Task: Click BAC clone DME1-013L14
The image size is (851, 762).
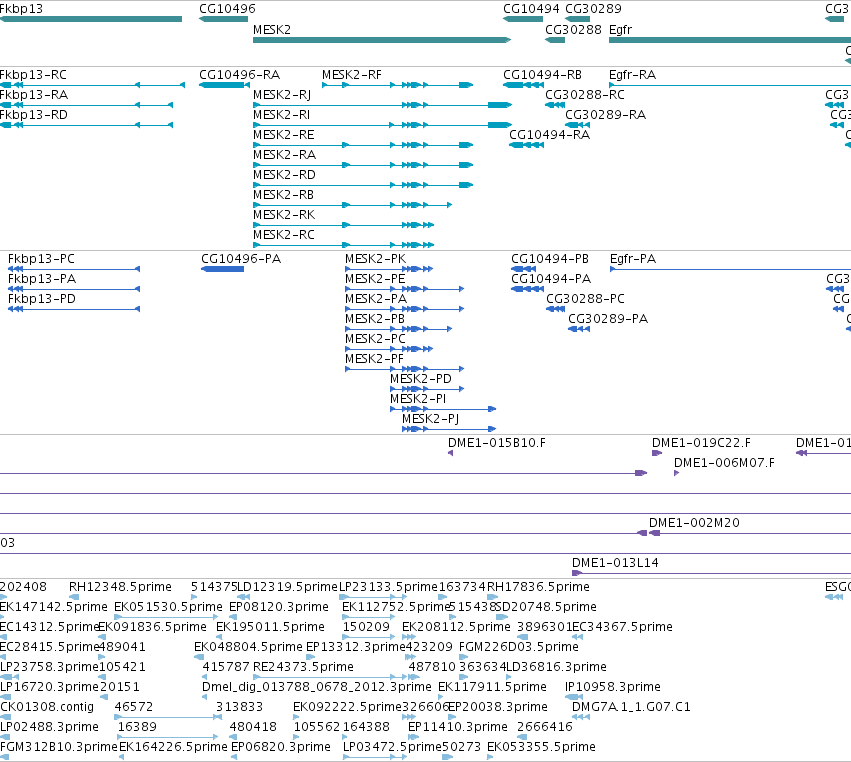Action: pos(615,563)
